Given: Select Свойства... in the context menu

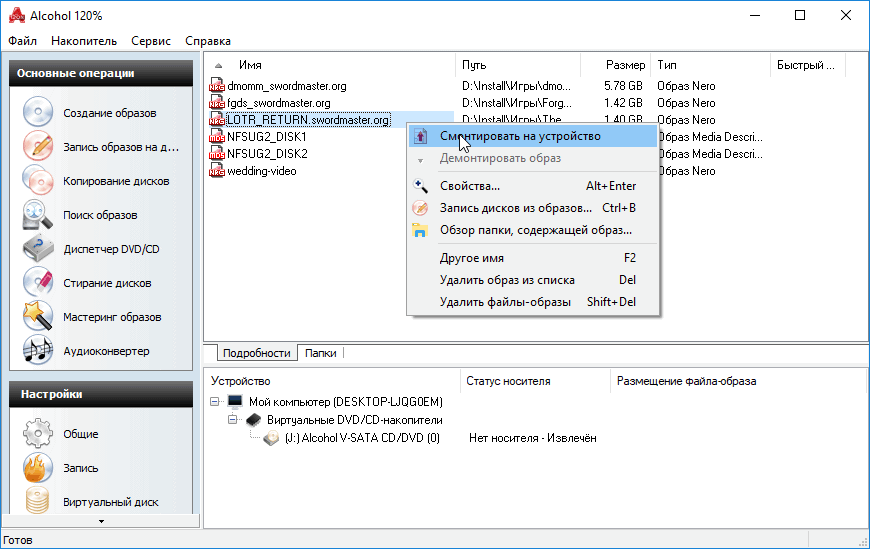Looking at the screenshot, I should pyautogui.click(x=470, y=186).
